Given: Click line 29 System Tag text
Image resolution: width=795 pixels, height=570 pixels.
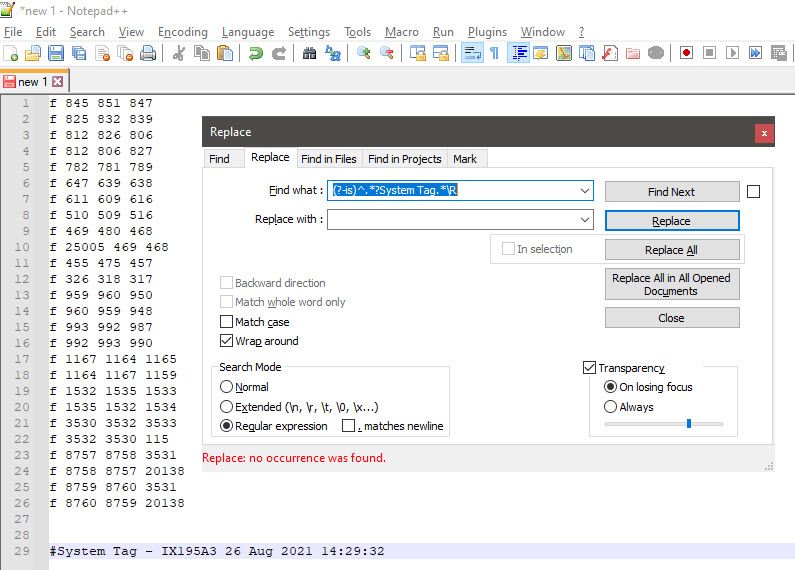Looking at the screenshot, I should (217, 551).
